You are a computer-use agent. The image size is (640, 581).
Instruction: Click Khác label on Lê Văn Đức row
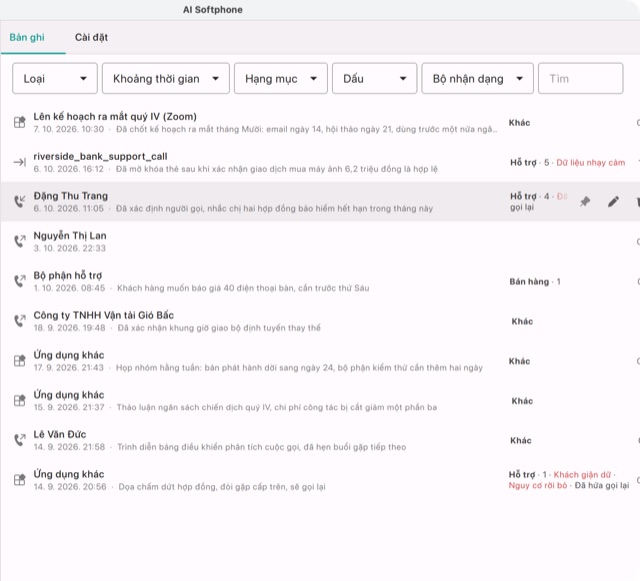[x=521, y=440]
